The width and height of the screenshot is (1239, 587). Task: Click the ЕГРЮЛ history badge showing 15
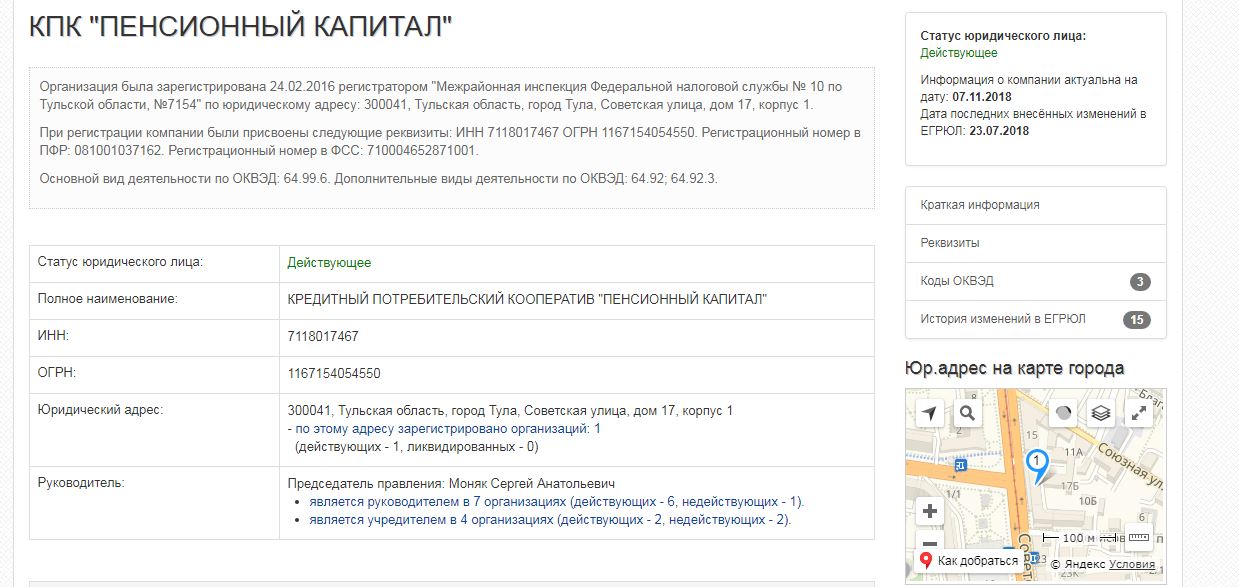coord(1136,320)
